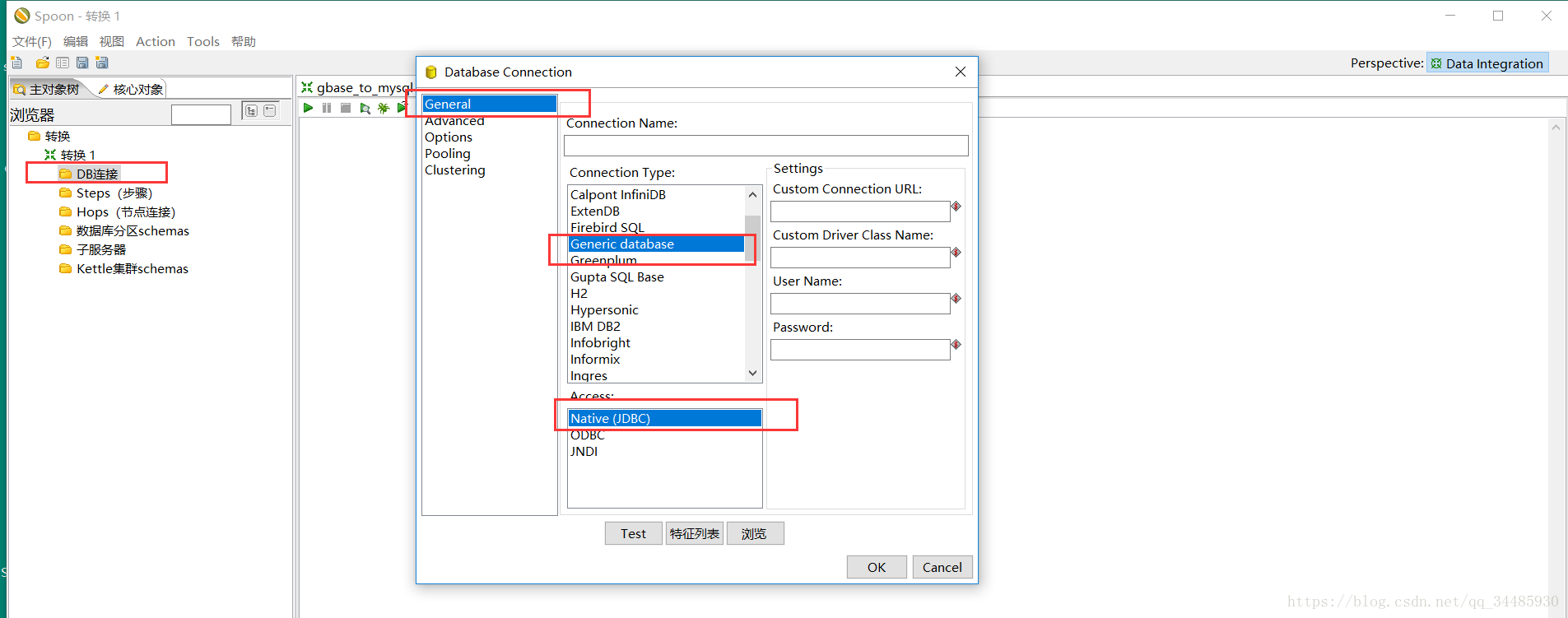This screenshot has height=618, width=1568.
Task: Click Driver Class Name variable diamond icon
Action: click(956, 253)
